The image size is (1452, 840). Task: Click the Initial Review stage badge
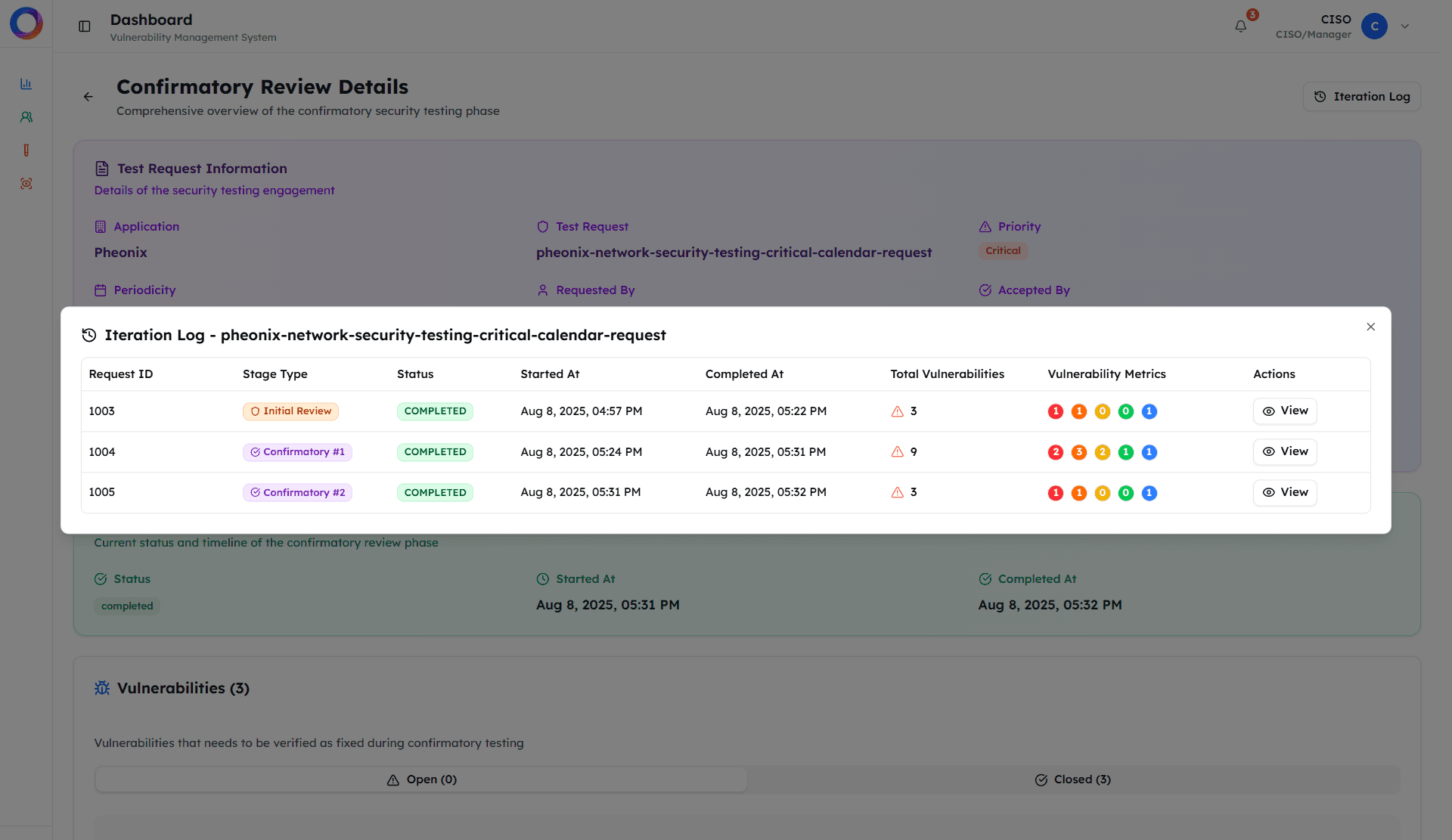[x=290, y=411]
